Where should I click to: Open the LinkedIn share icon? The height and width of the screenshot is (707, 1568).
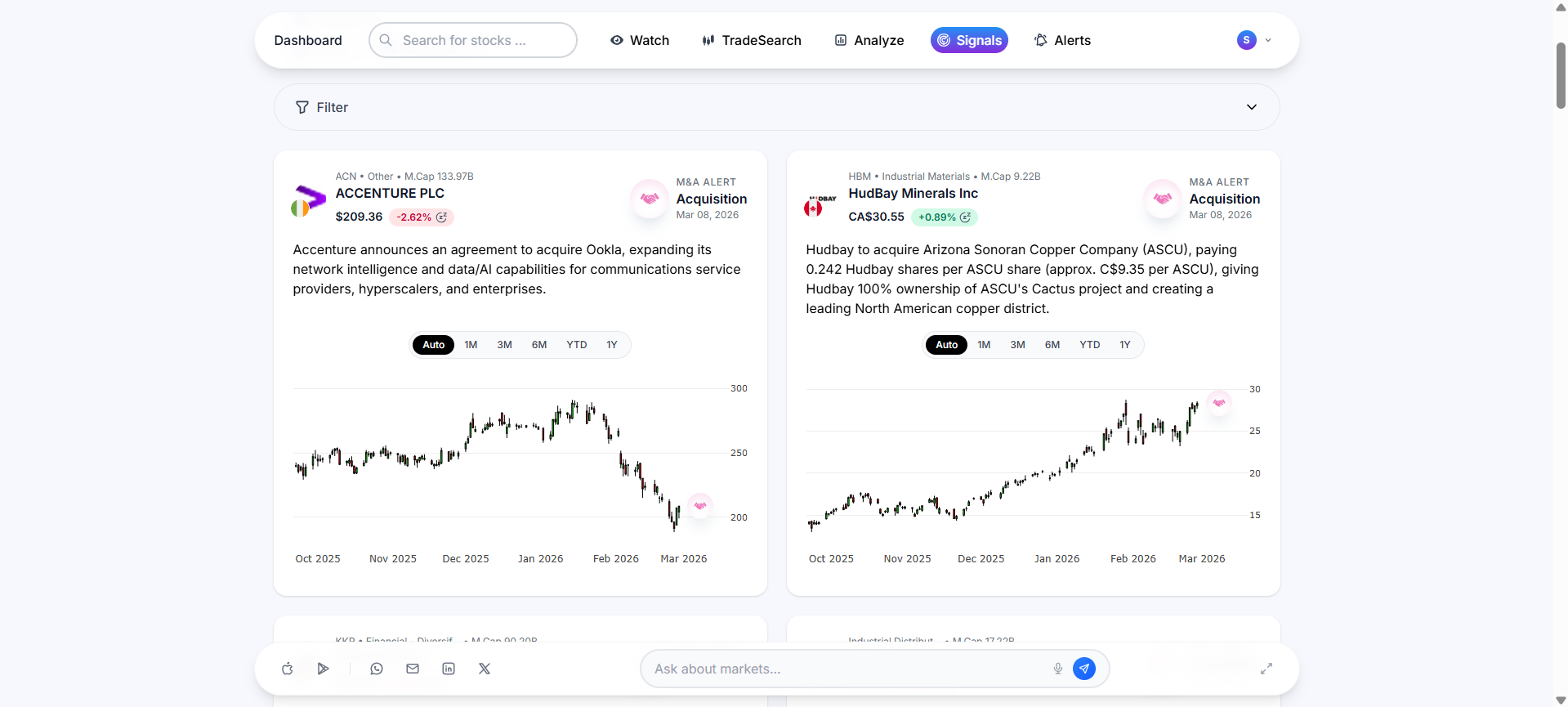pyautogui.click(x=449, y=669)
